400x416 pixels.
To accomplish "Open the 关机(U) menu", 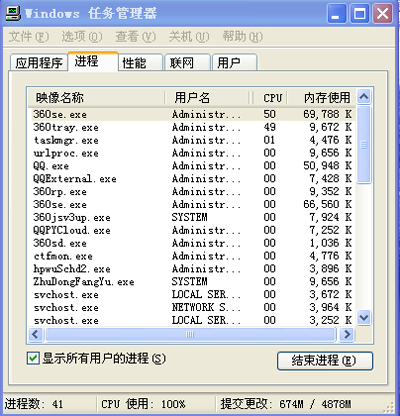I will (189, 37).
